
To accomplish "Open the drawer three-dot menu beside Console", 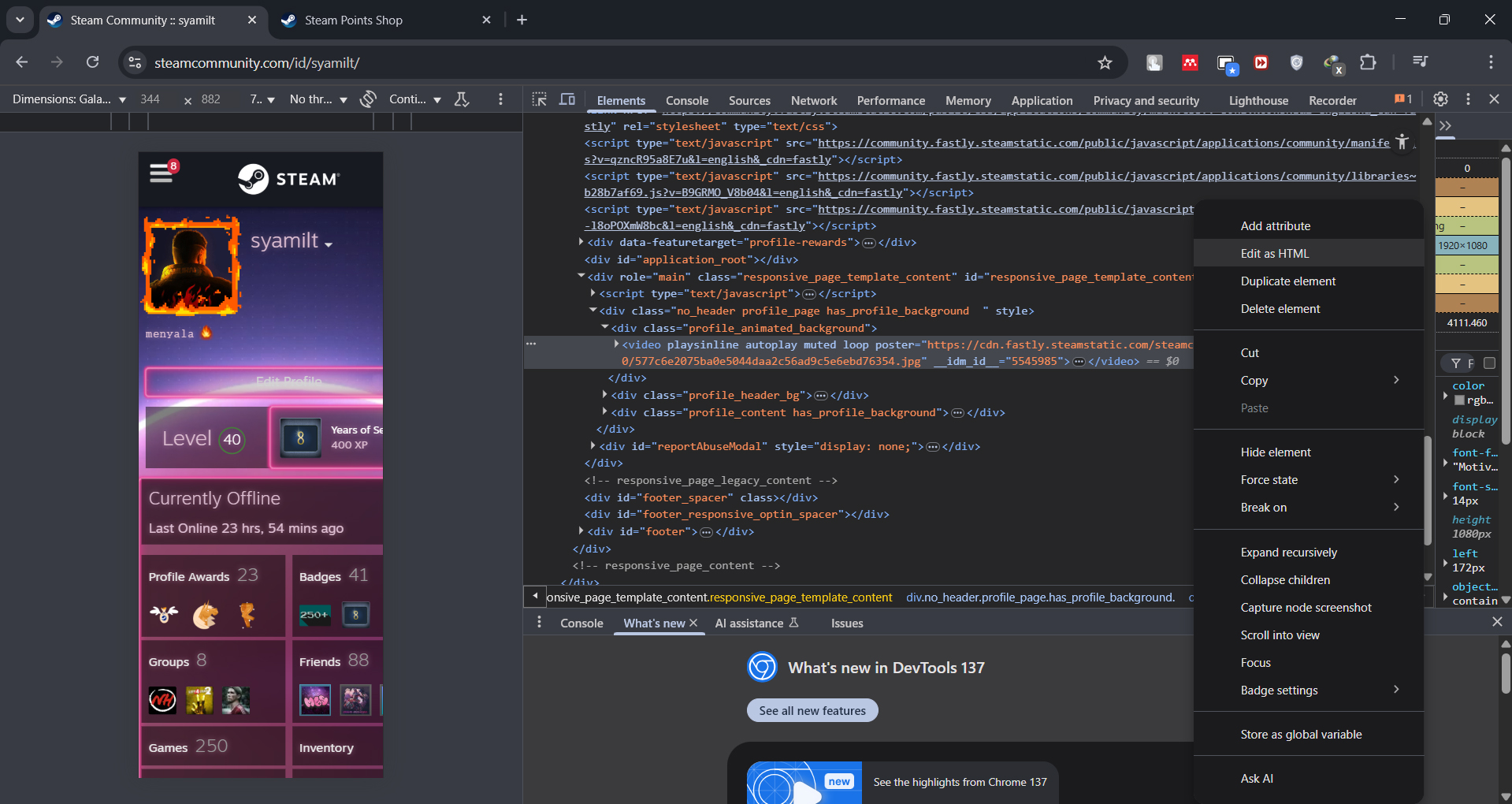I will click(x=539, y=623).
